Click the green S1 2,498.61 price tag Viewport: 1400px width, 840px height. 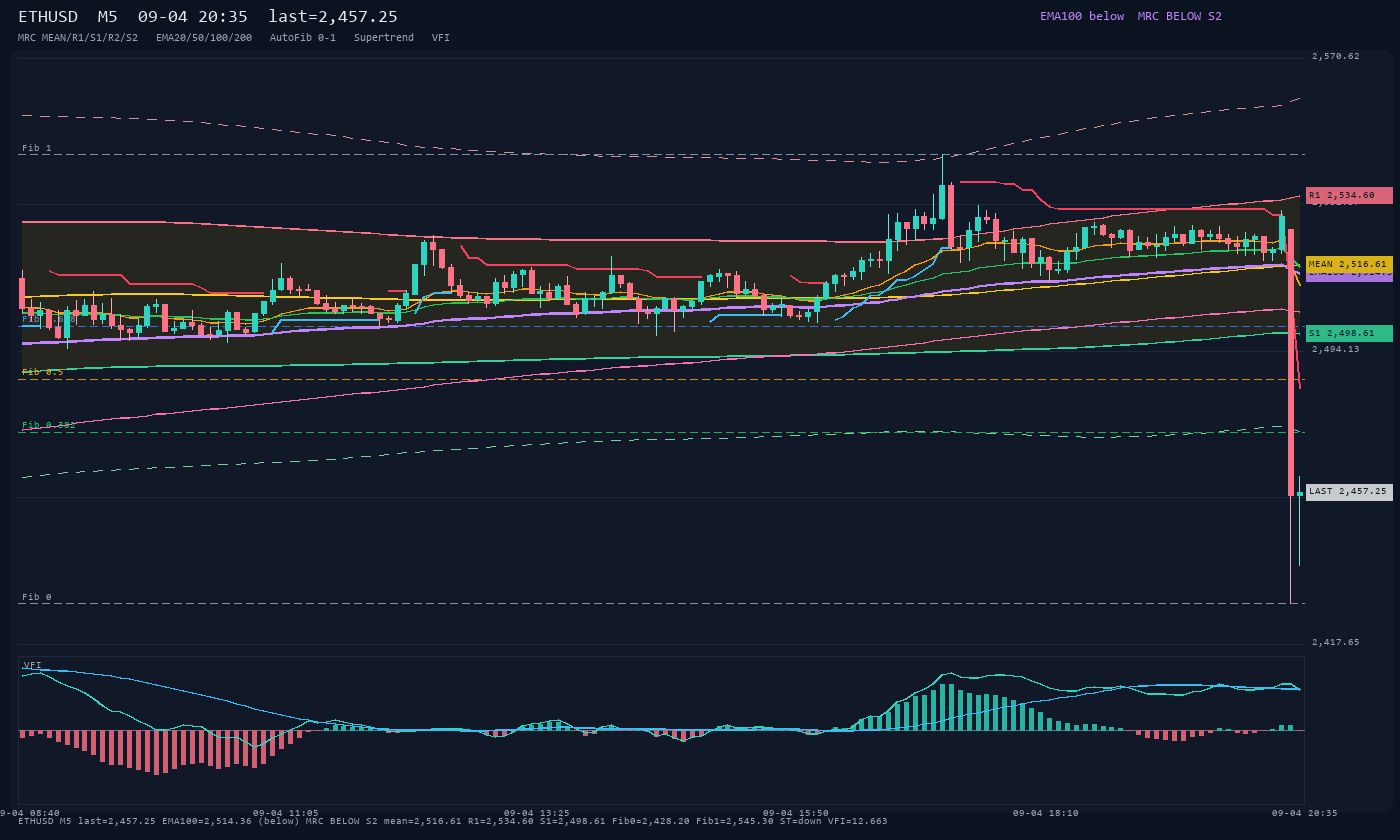[1349, 333]
